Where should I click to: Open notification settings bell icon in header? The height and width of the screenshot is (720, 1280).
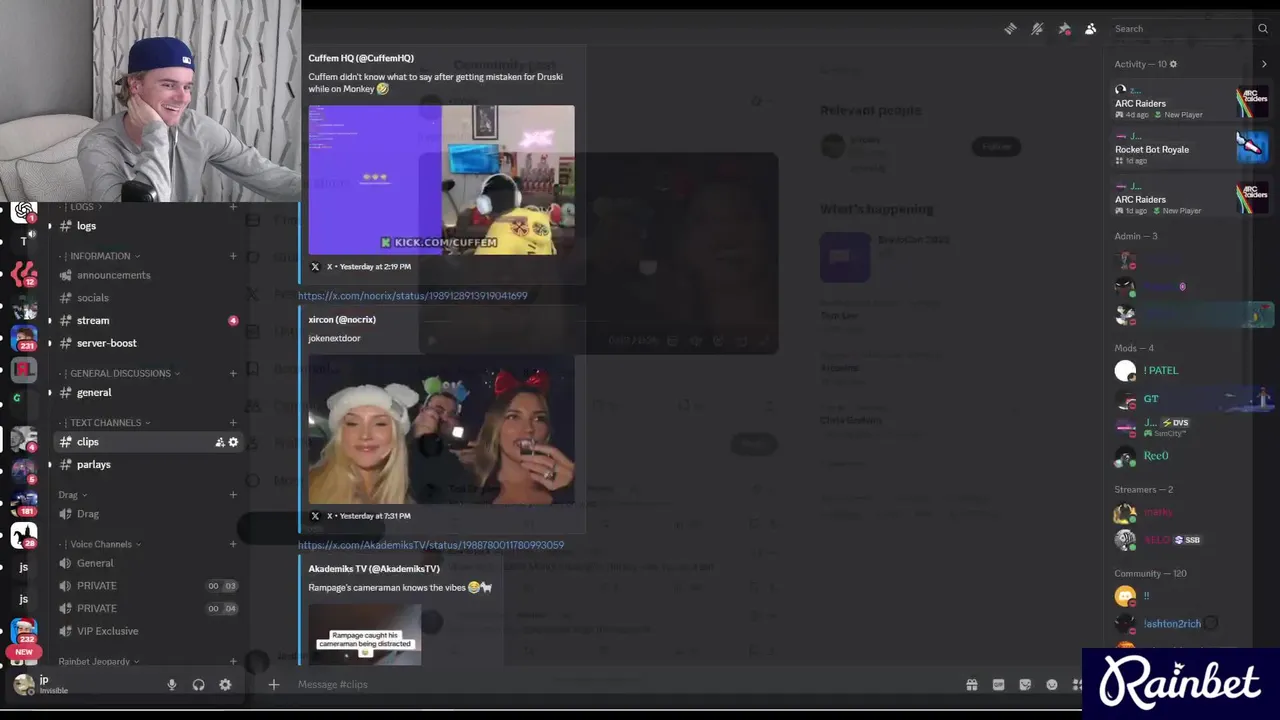point(1037,29)
